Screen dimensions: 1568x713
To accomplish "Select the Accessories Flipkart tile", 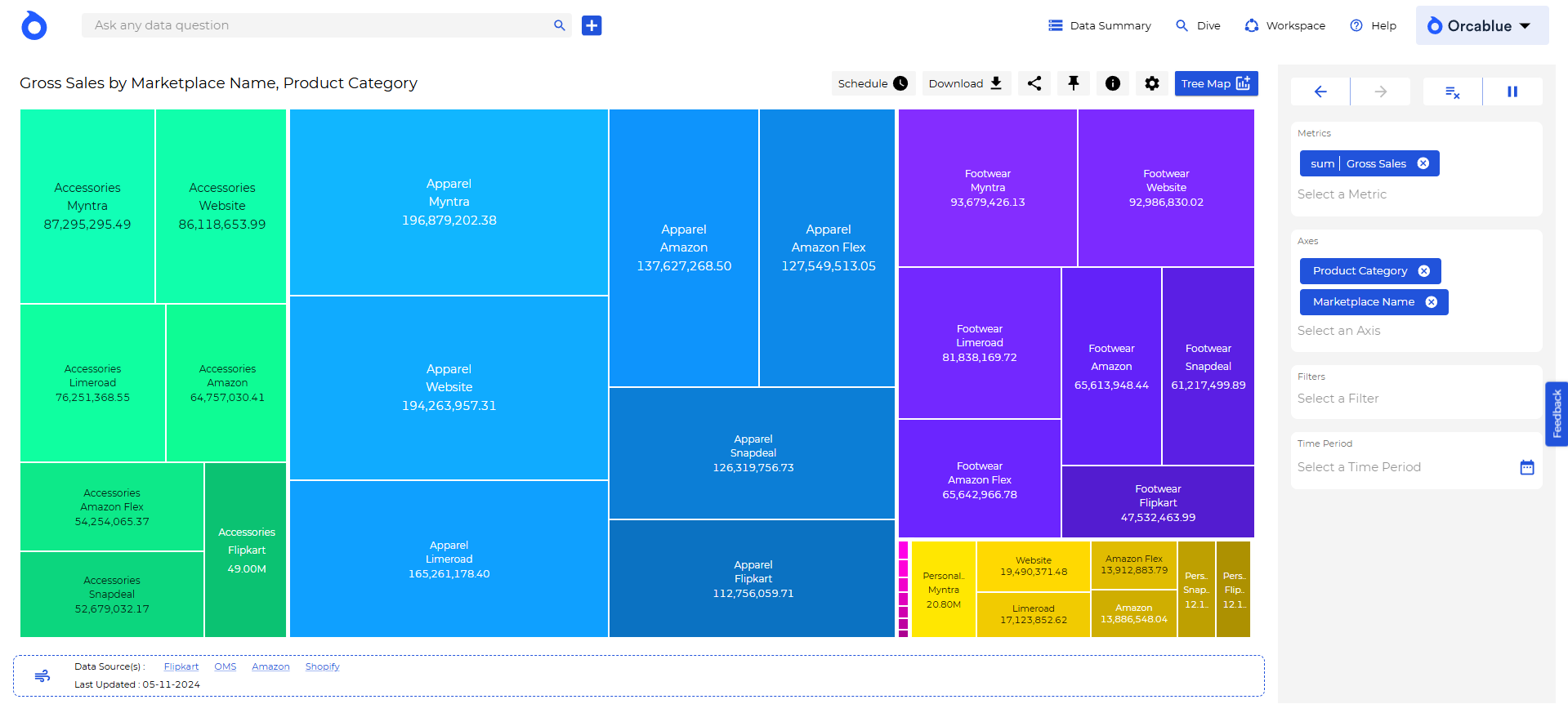I will (x=246, y=550).
